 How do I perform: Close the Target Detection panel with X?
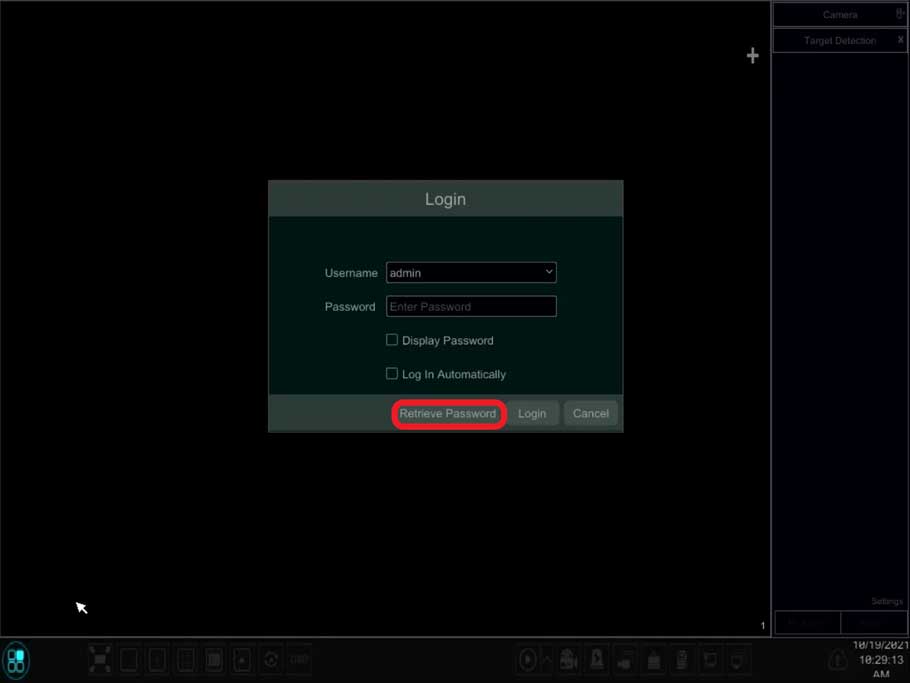900,40
